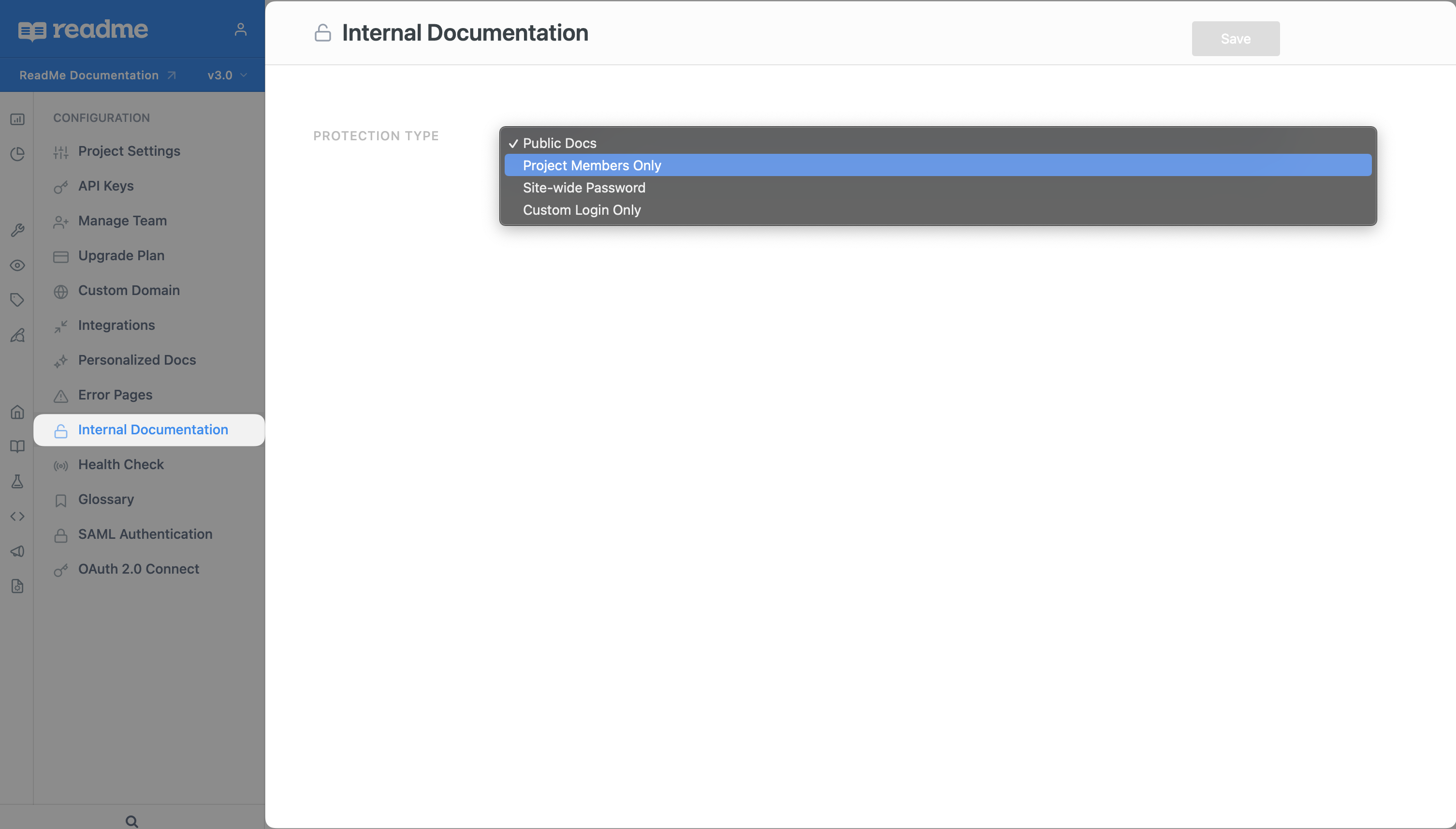Open the v3.0 version dropdown
The height and width of the screenshot is (829, 1456).
click(226, 75)
